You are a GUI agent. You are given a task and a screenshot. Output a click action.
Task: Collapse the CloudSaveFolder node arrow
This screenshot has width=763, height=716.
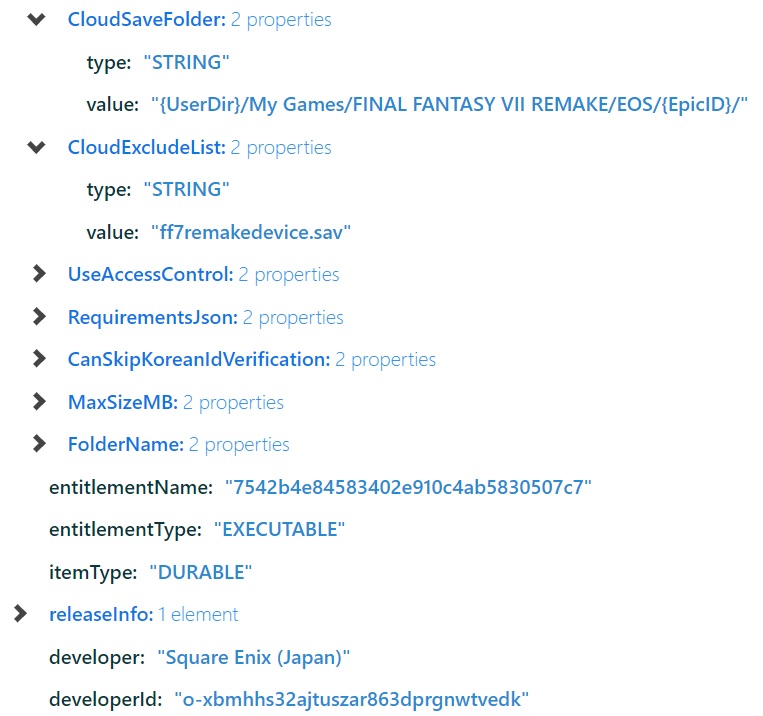(37, 19)
